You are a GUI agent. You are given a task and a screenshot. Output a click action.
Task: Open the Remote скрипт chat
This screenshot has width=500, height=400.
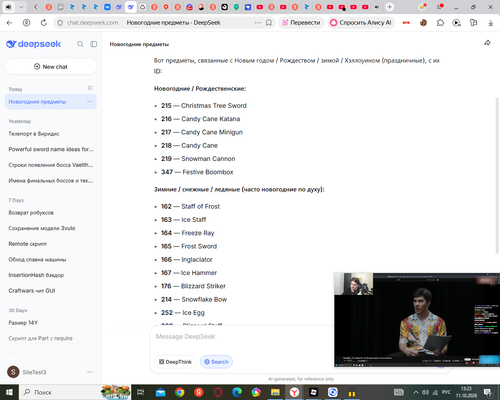pos(28,244)
